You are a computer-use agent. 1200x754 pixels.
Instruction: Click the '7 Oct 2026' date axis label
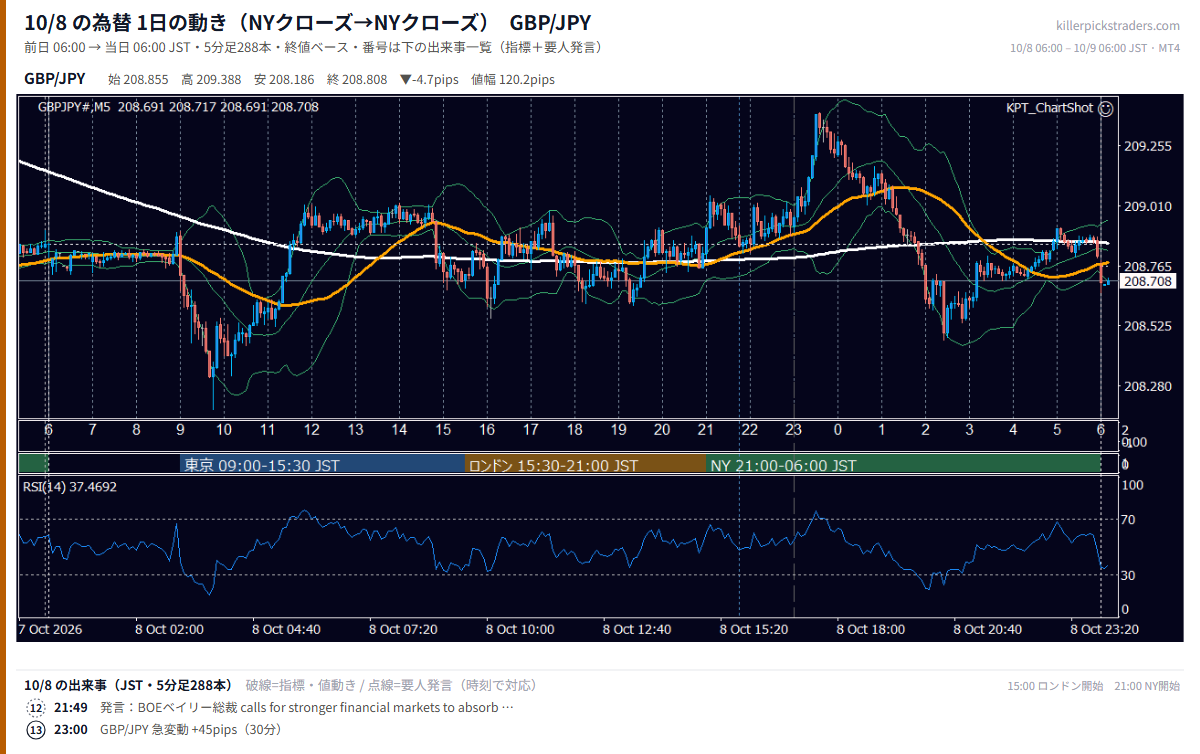click(52, 629)
